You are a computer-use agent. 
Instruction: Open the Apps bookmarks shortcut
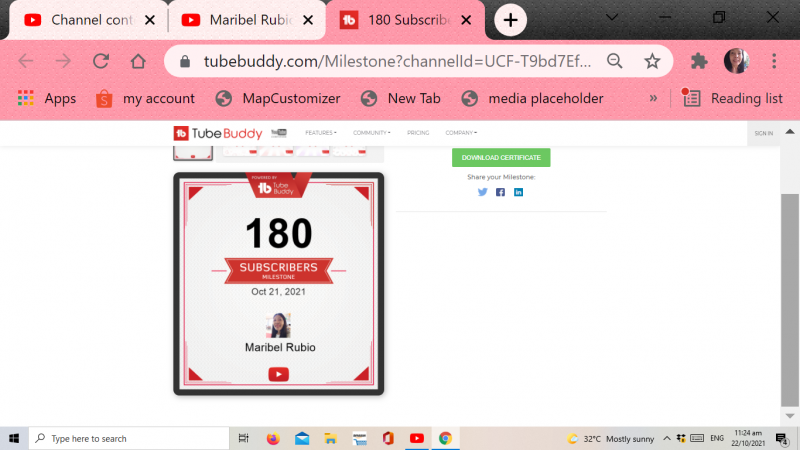click(47, 98)
